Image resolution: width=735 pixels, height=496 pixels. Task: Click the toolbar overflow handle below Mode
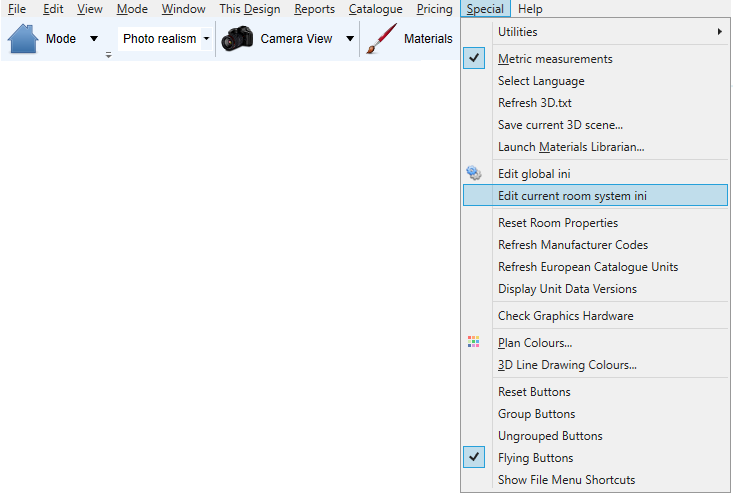(108, 55)
